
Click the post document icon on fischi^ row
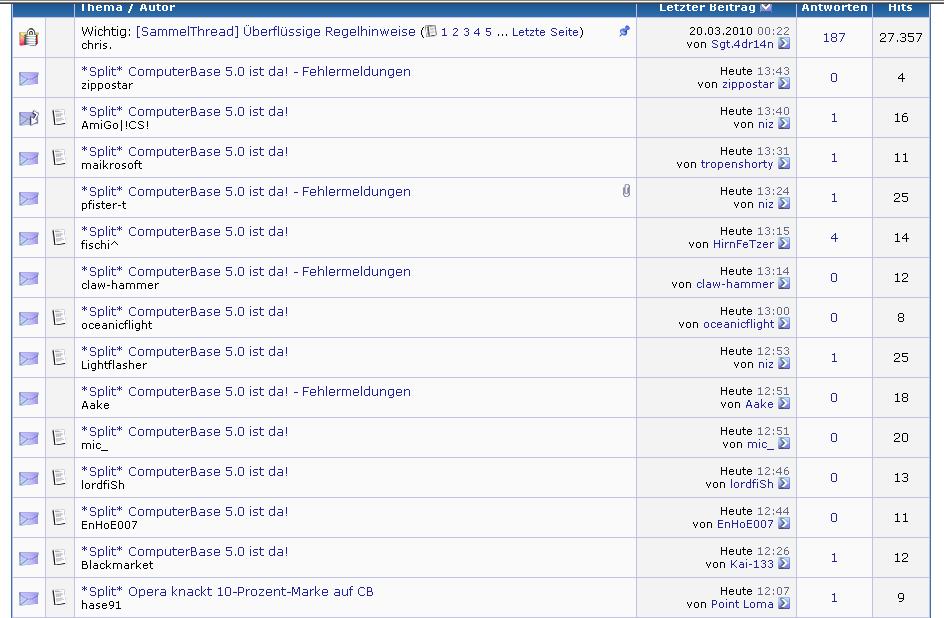tap(59, 237)
